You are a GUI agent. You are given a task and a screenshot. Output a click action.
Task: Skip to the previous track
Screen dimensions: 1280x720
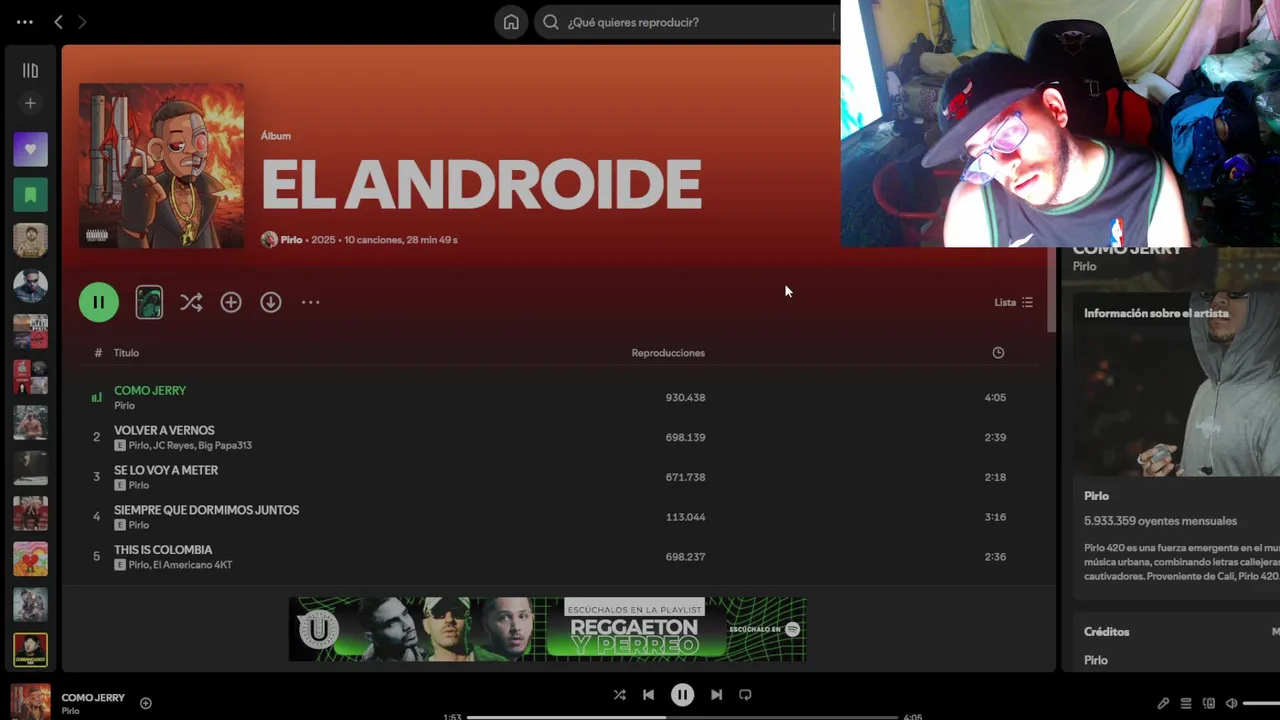[x=648, y=695]
